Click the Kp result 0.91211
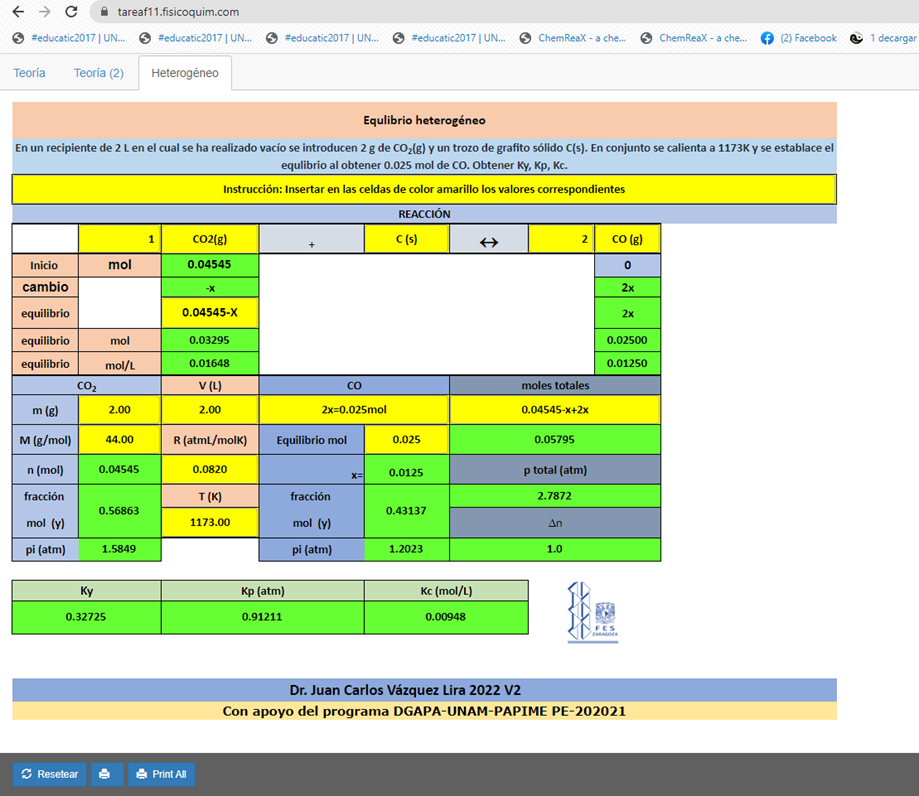919x796 pixels. pos(263,617)
